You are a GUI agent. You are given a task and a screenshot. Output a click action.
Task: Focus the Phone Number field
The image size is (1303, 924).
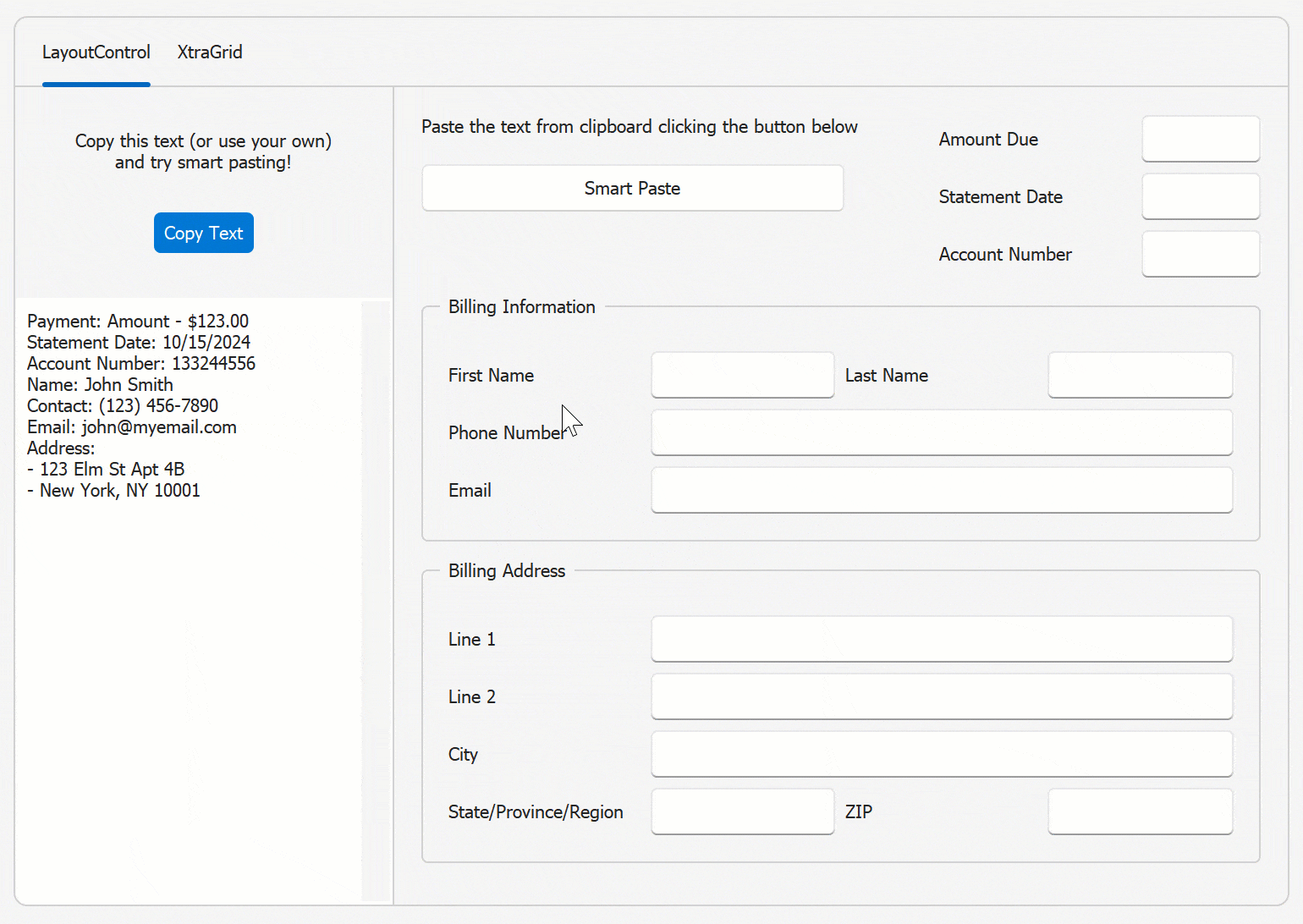941,432
